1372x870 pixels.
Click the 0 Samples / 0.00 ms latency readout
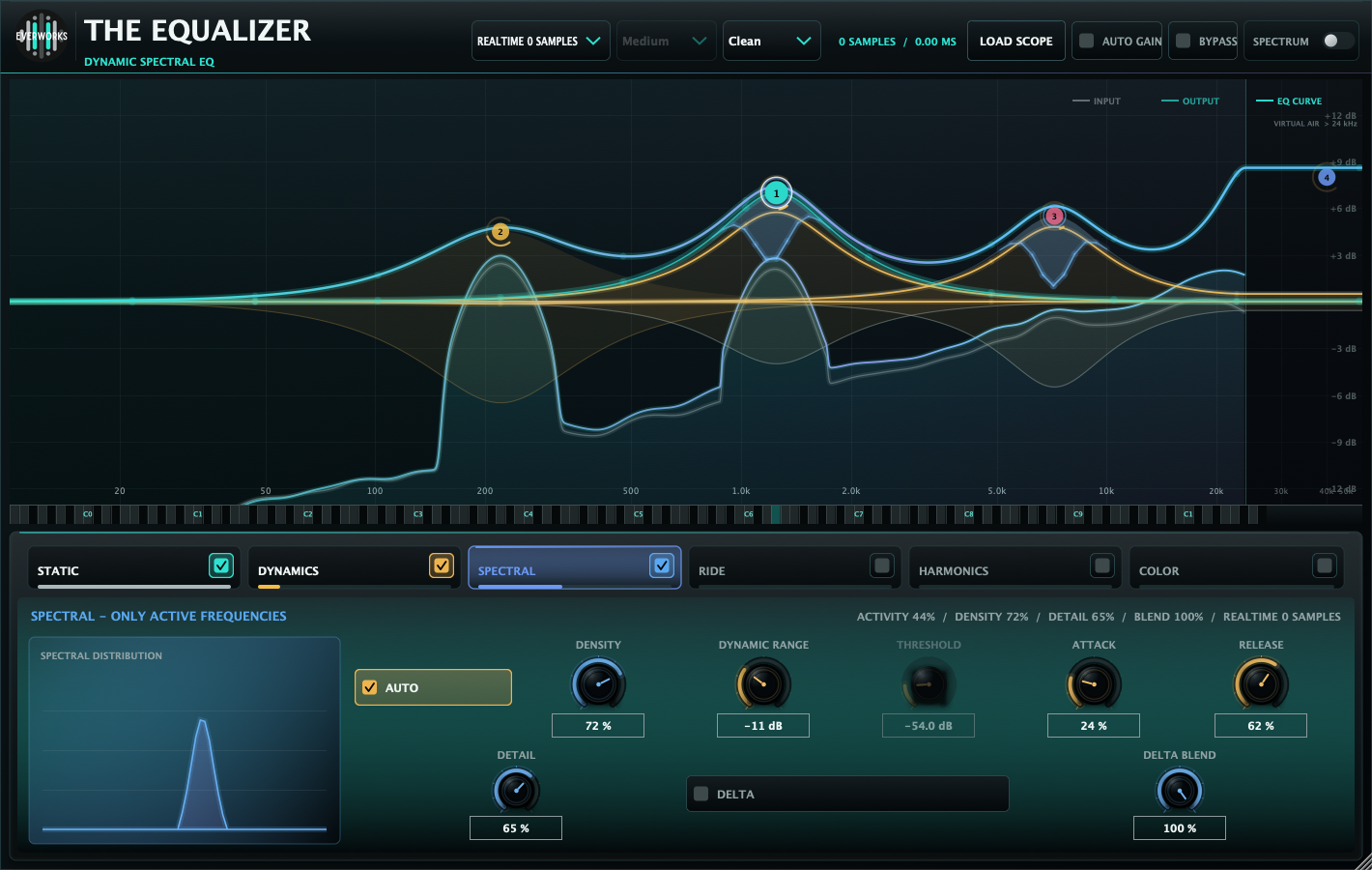pos(897,42)
